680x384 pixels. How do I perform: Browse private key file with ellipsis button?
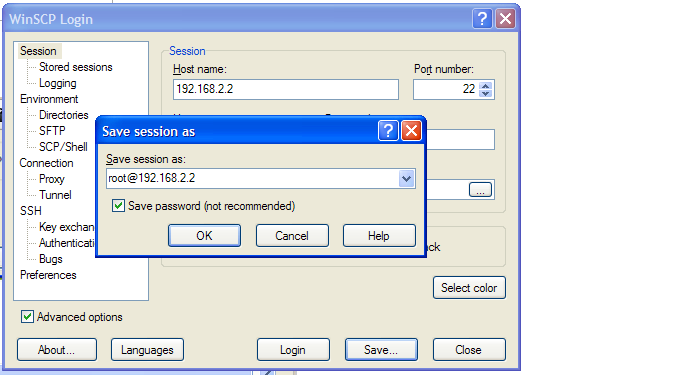(x=480, y=190)
